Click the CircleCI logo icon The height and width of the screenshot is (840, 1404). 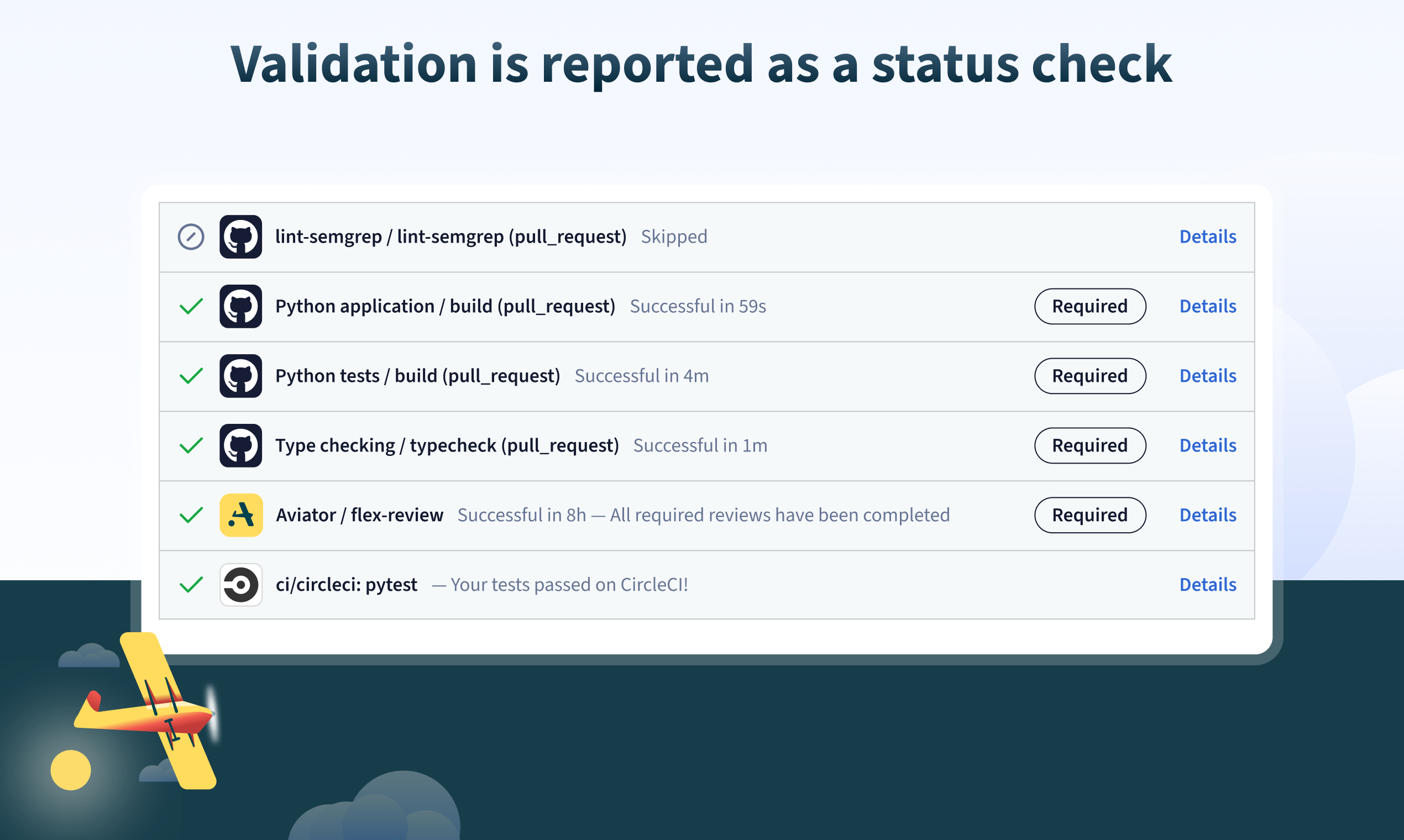(240, 585)
